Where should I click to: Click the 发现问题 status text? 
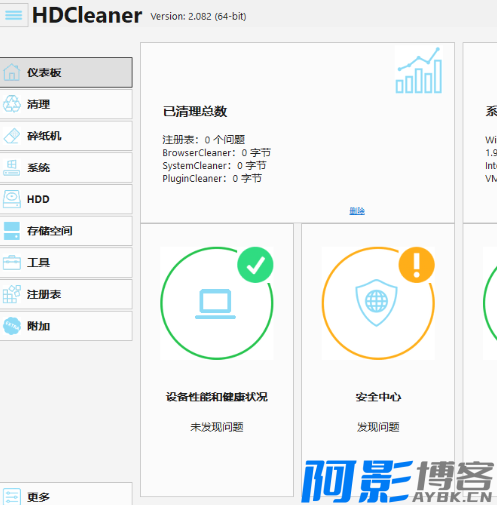pyautogui.click(x=378, y=427)
